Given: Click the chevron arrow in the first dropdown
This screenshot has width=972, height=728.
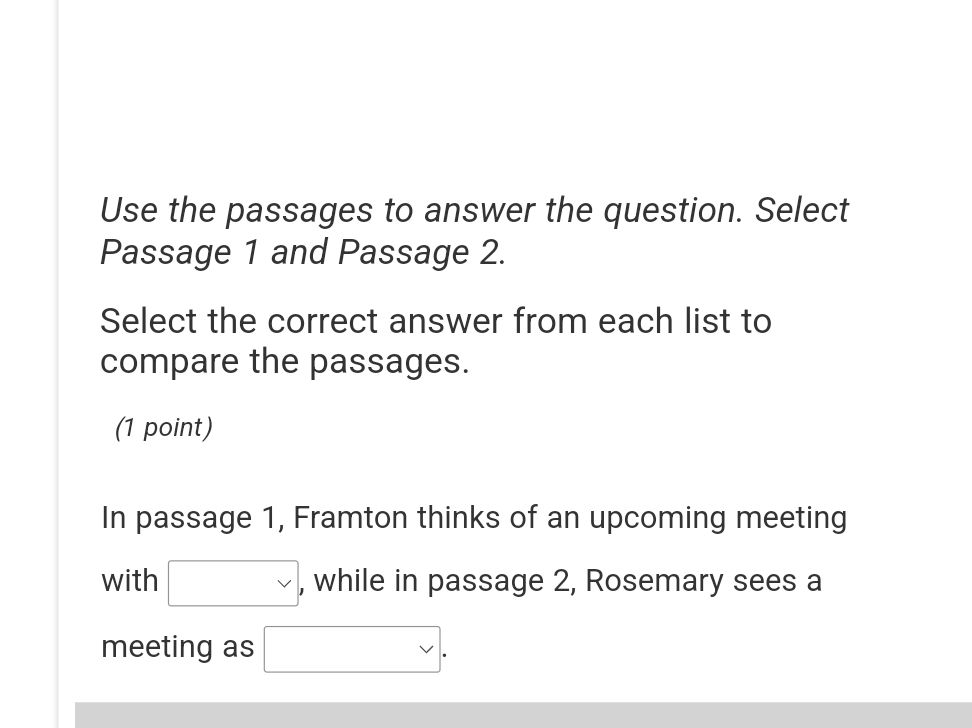Looking at the screenshot, I should (284, 582).
